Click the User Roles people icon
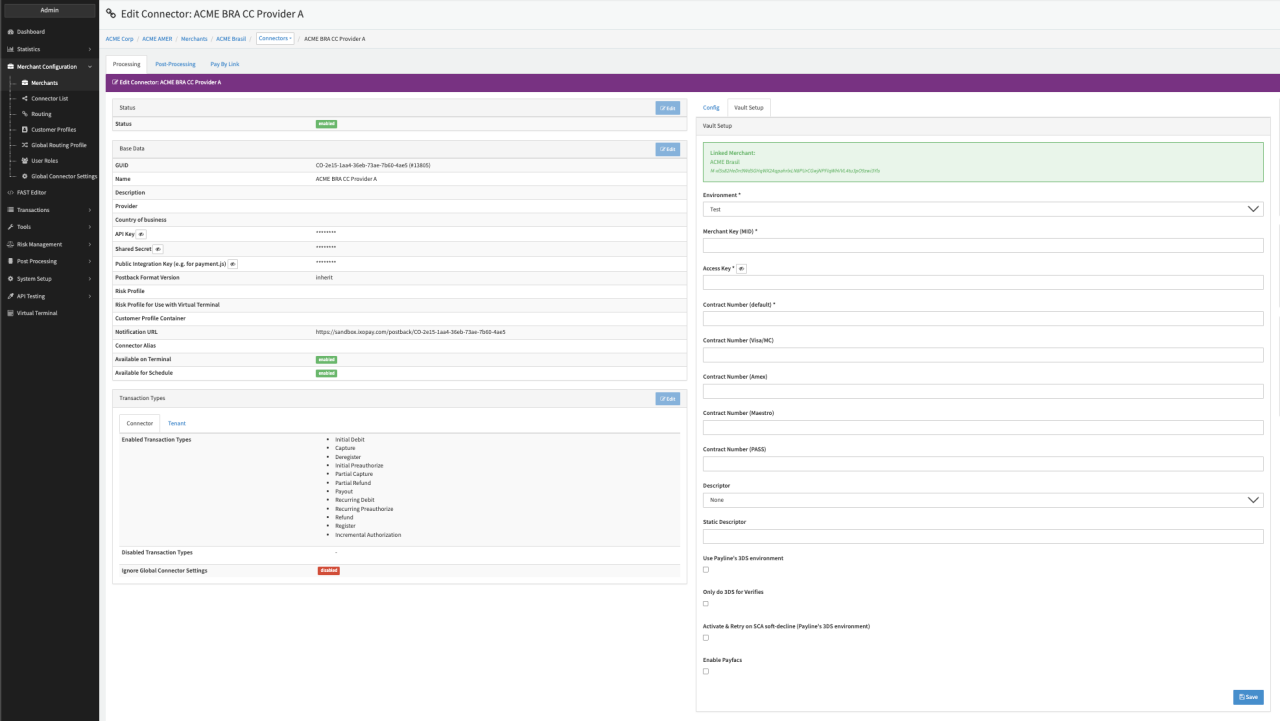This screenshot has height=721, width=1280. pos(24,160)
